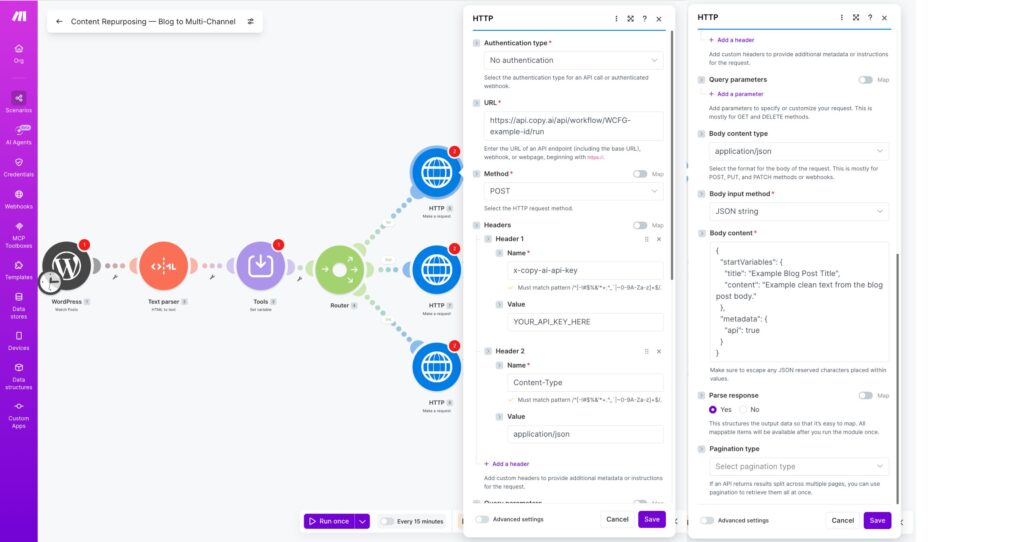
Task: Remove Header 2 with its X icon
Action: coord(659,351)
